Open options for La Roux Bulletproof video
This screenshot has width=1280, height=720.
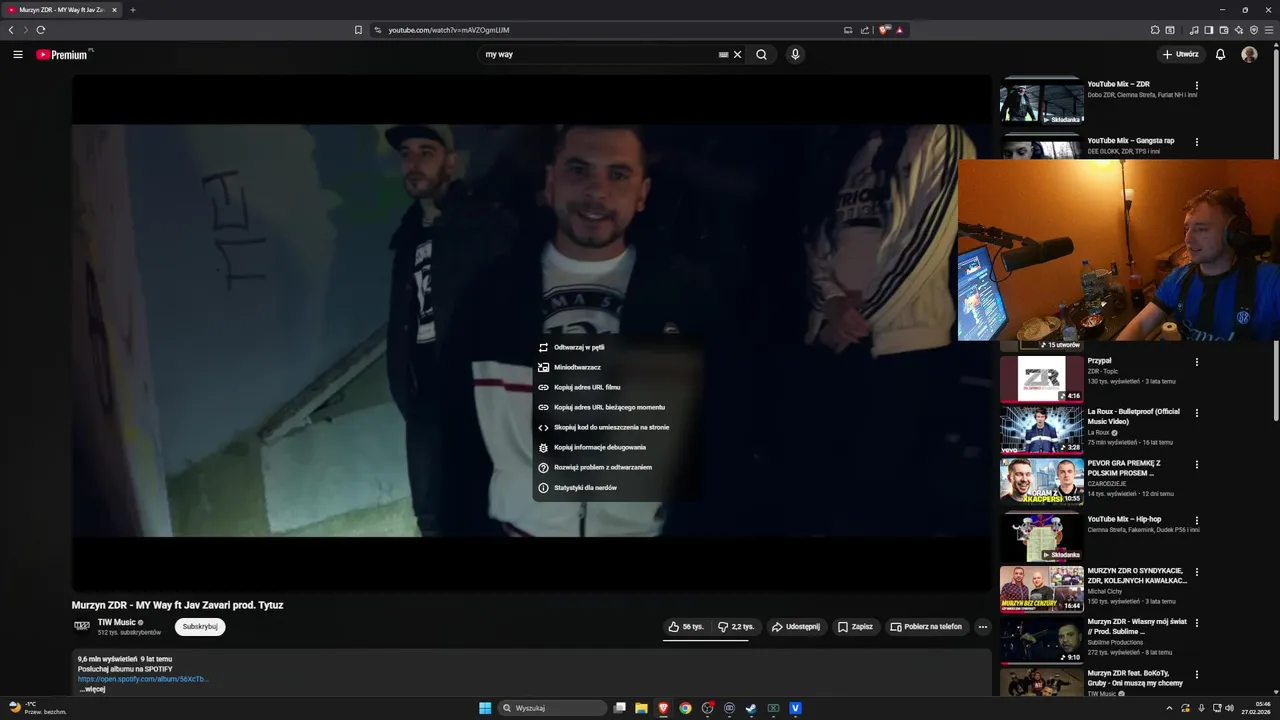pos(1196,413)
